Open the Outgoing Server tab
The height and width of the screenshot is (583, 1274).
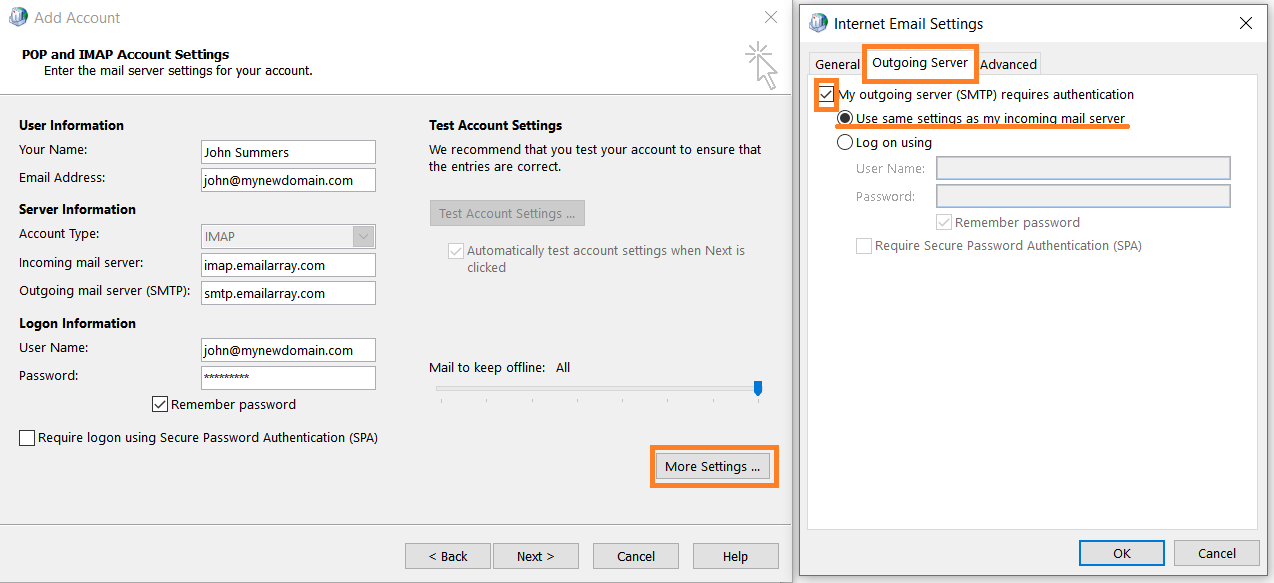pyautogui.click(x=920, y=63)
